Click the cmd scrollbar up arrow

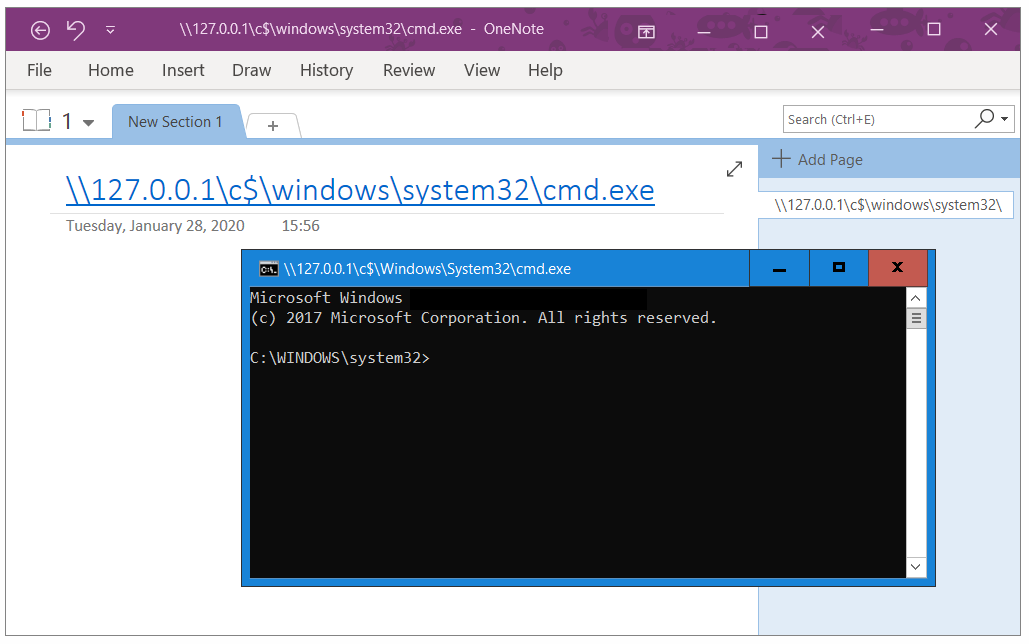916,298
